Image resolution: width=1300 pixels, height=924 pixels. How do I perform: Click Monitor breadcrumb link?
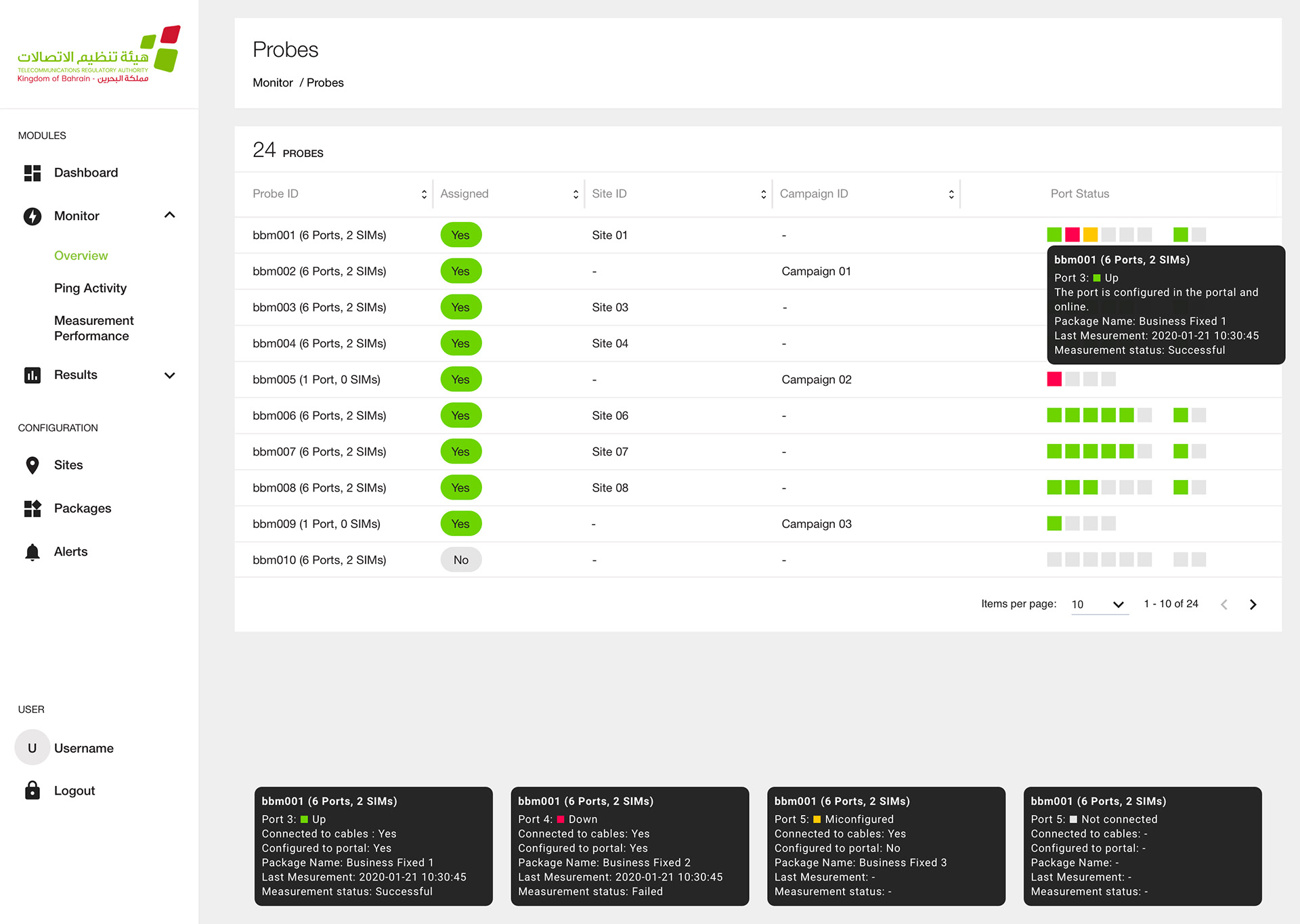click(x=273, y=83)
